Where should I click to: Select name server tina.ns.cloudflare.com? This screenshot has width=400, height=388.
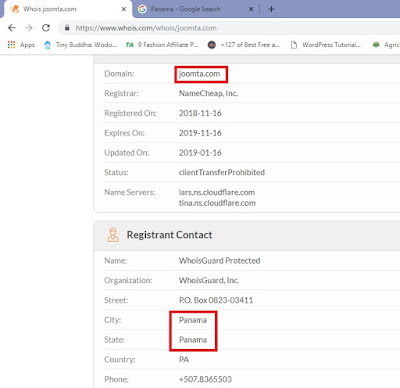pos(217,203)
